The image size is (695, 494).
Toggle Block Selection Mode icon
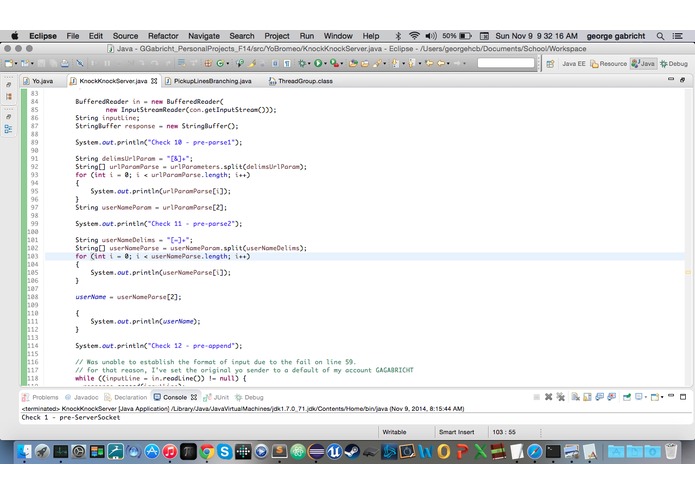pyautogui.click(x=275, y=63)
